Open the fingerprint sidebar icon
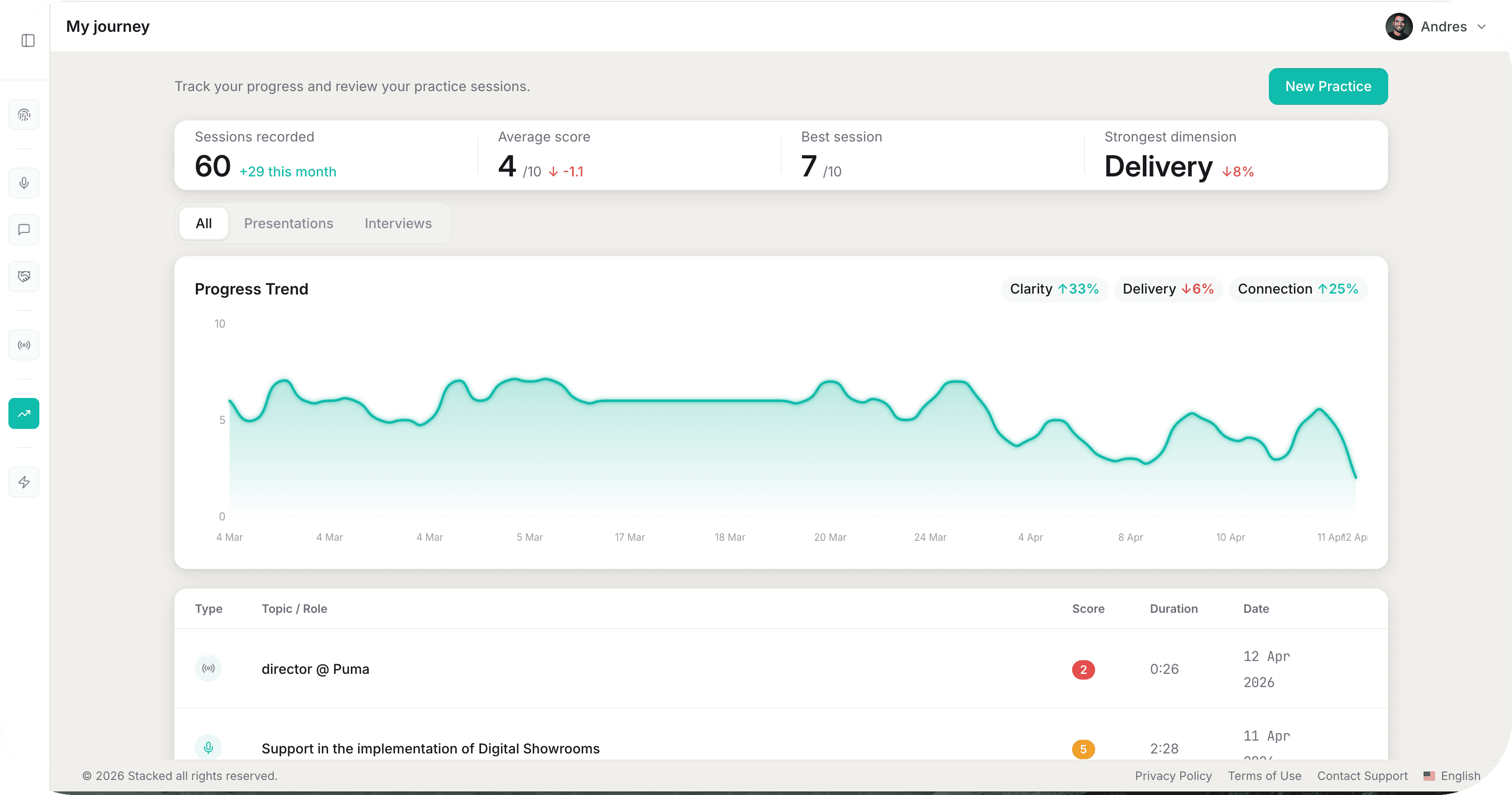Image resolution: width=1512 pixels, height=795 pixels. tap(24, 115)
